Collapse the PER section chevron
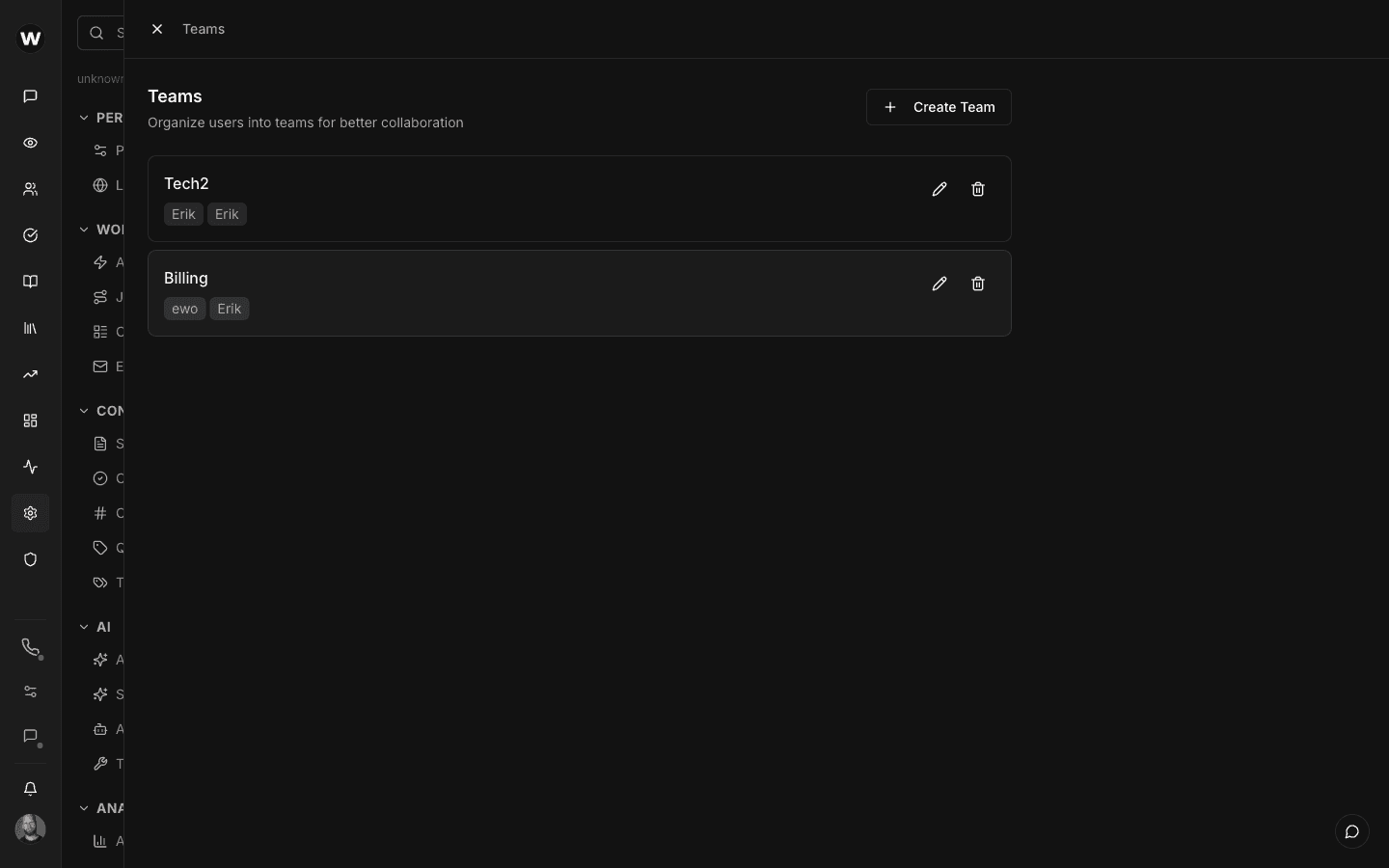1389x868 pixels. point(84,117)
